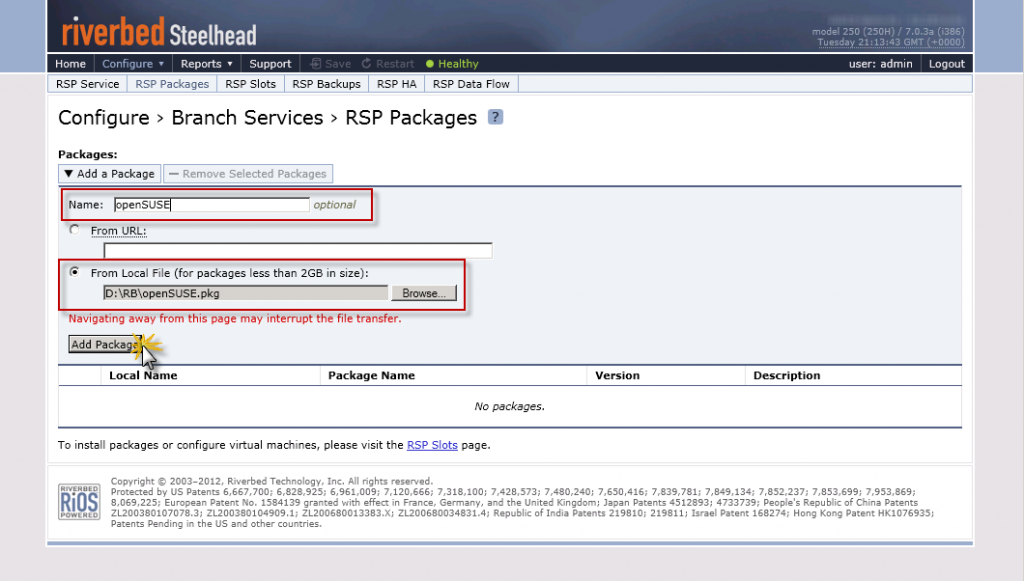Click the local file path field
The width and height of the screenshot is (1024, 581).
pyautogui.click(x=246, y=293)
